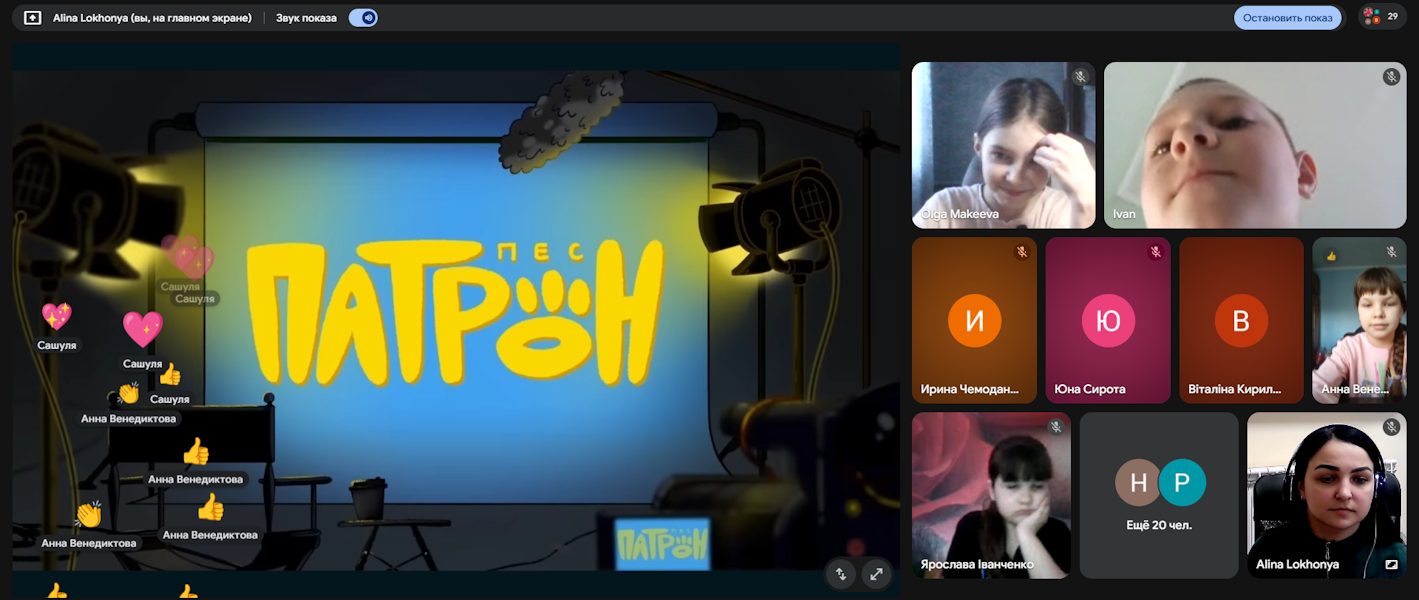The width and height of the screenshot is (1419, 600).
Task: Expand the Ещё 20 чел. participants tile
Action: tap(1159, 495)
